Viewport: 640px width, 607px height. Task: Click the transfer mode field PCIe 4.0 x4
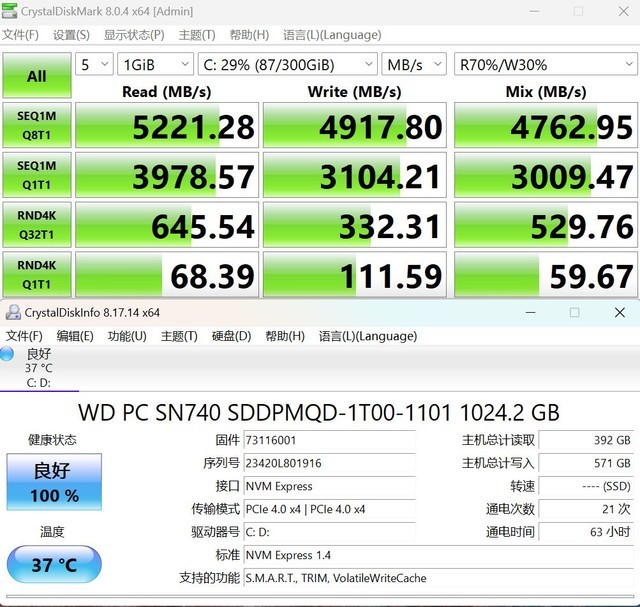click(x=329, y=509)
